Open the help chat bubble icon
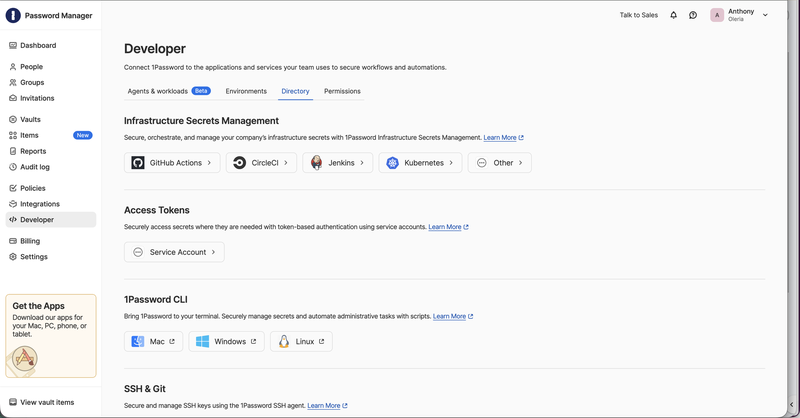The image size is (800, 418). [693, 15]
